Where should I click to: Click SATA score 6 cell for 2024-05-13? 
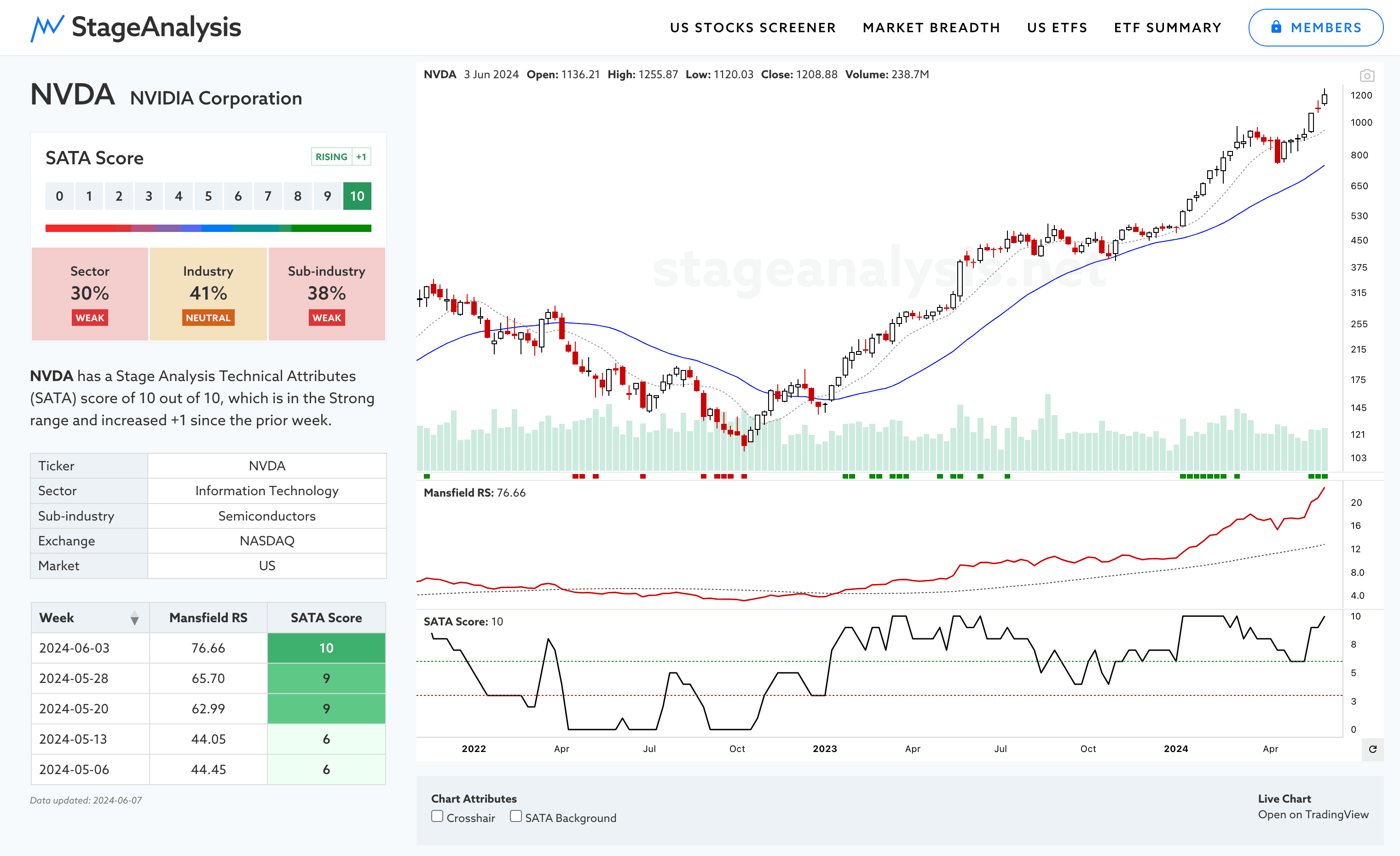(x=326, y=739)
